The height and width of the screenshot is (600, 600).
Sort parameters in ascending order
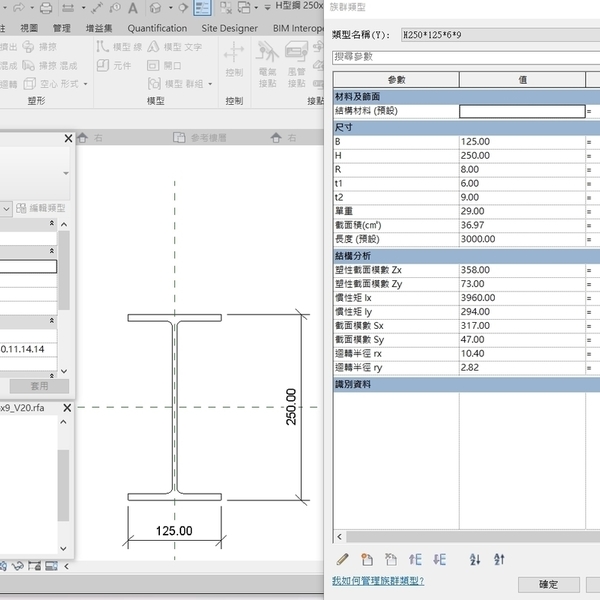(x=475, y=559)
